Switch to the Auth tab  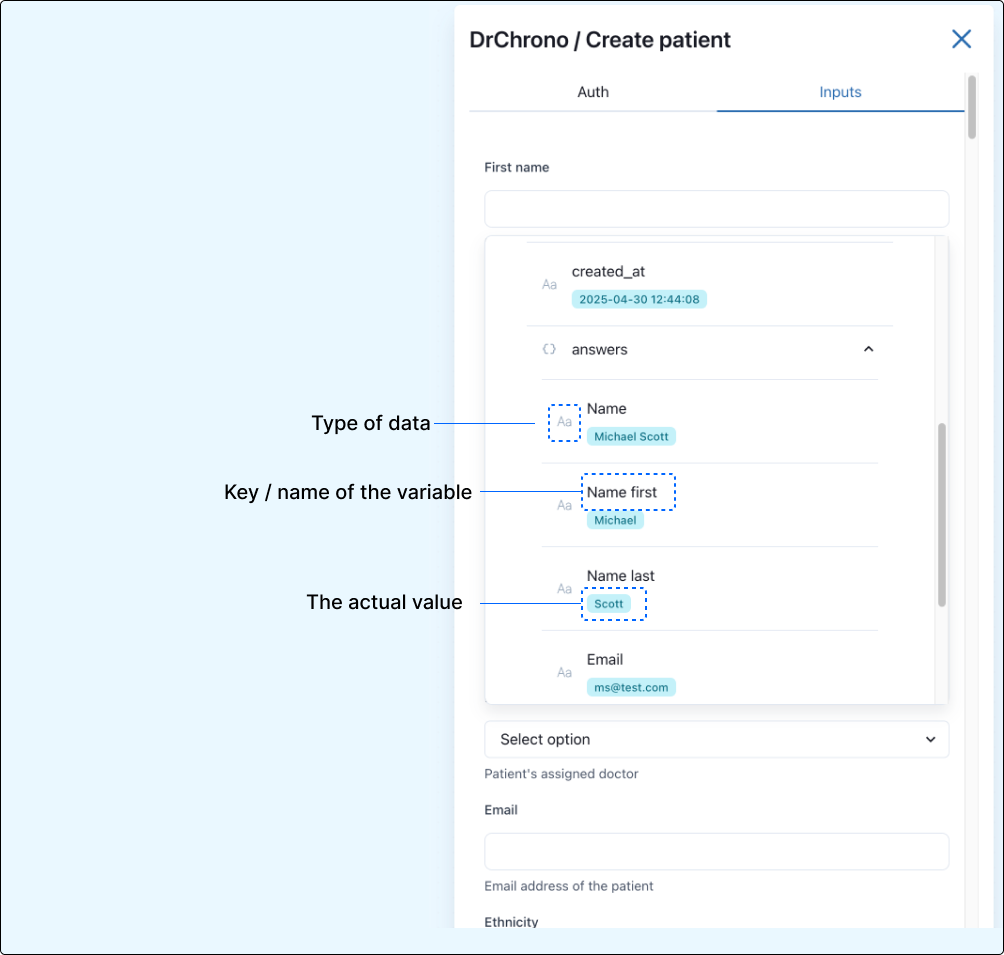click(x=593, y=92)
